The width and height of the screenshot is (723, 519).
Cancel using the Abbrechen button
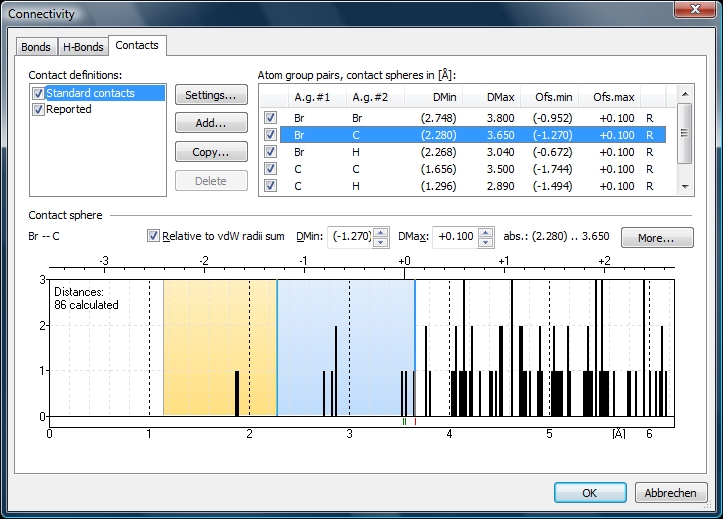[x=669, y=493]
